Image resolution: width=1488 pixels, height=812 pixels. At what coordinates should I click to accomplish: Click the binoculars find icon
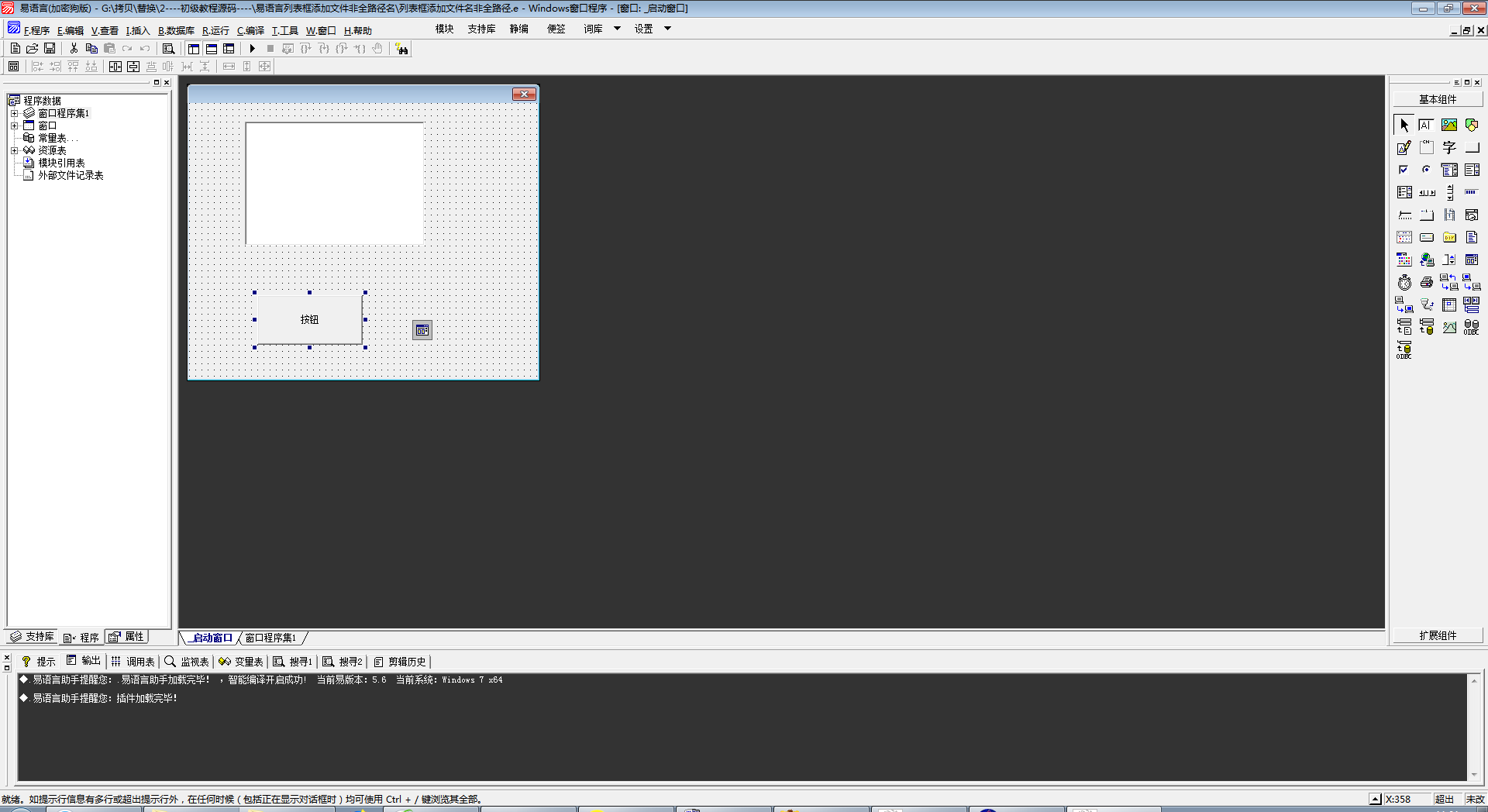401,49
